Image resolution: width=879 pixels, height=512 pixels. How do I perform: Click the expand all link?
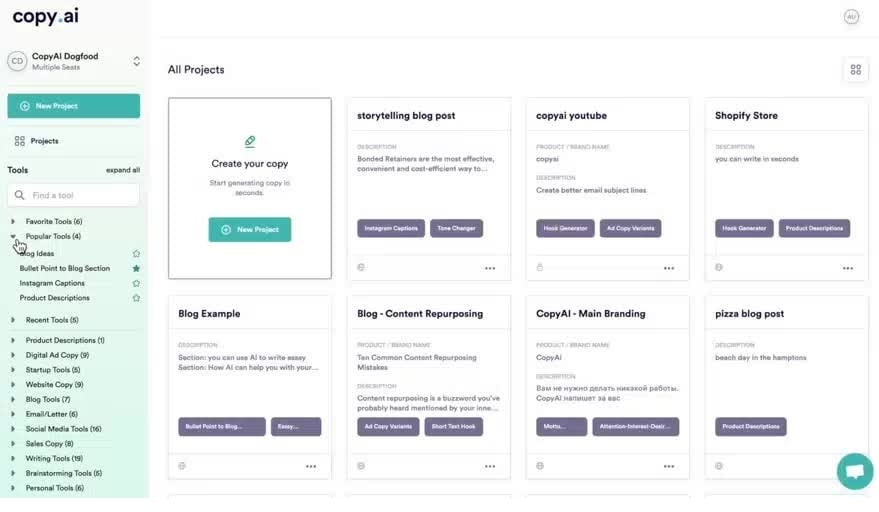point(123,170)
